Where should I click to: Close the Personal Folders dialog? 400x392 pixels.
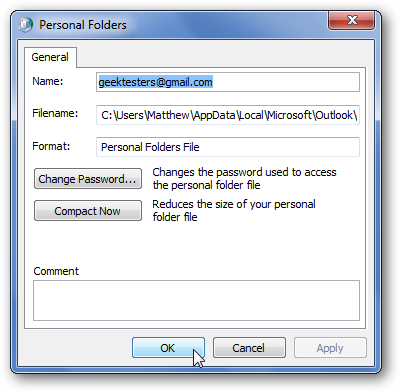click(352, 20)
